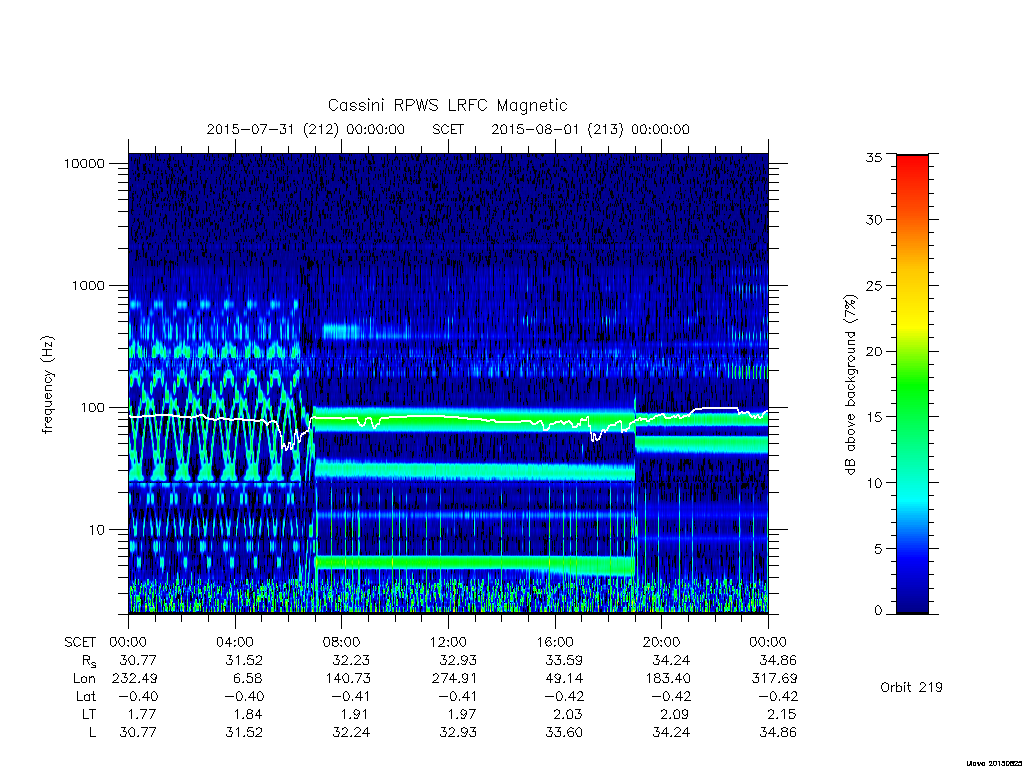Click the green middle of the colorbar
This screenshot has height=768, width=1024.
(912, 385)
